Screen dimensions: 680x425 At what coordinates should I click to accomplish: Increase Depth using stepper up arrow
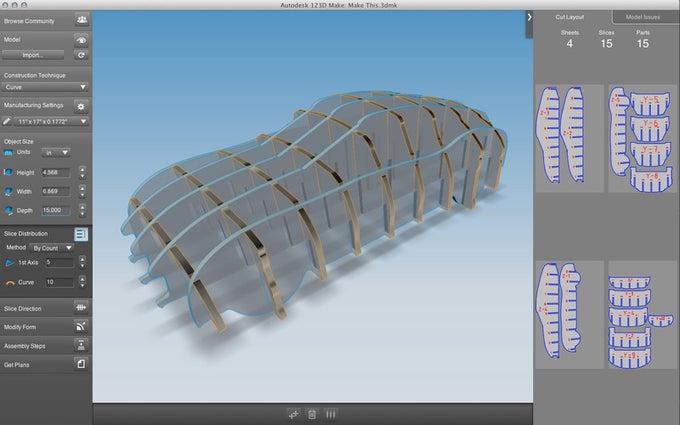click(82, 207)
